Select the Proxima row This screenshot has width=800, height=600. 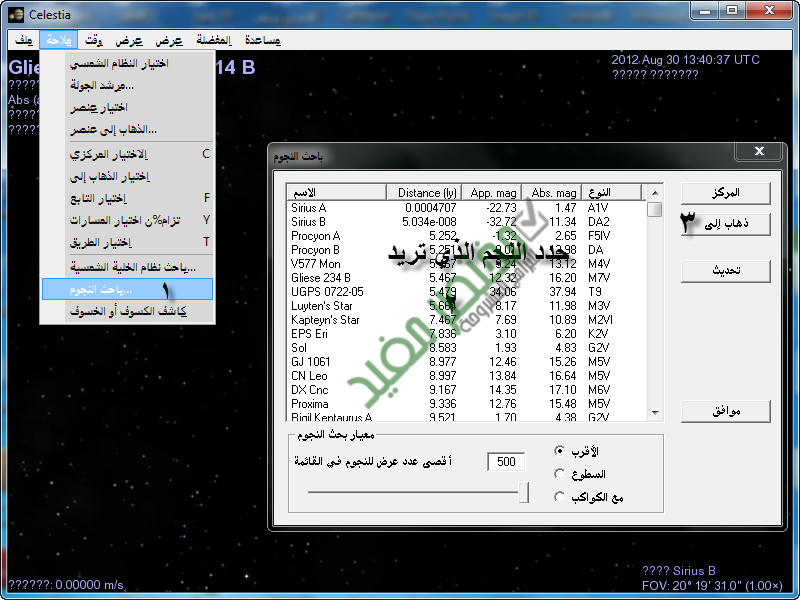(x=466, y=404)
